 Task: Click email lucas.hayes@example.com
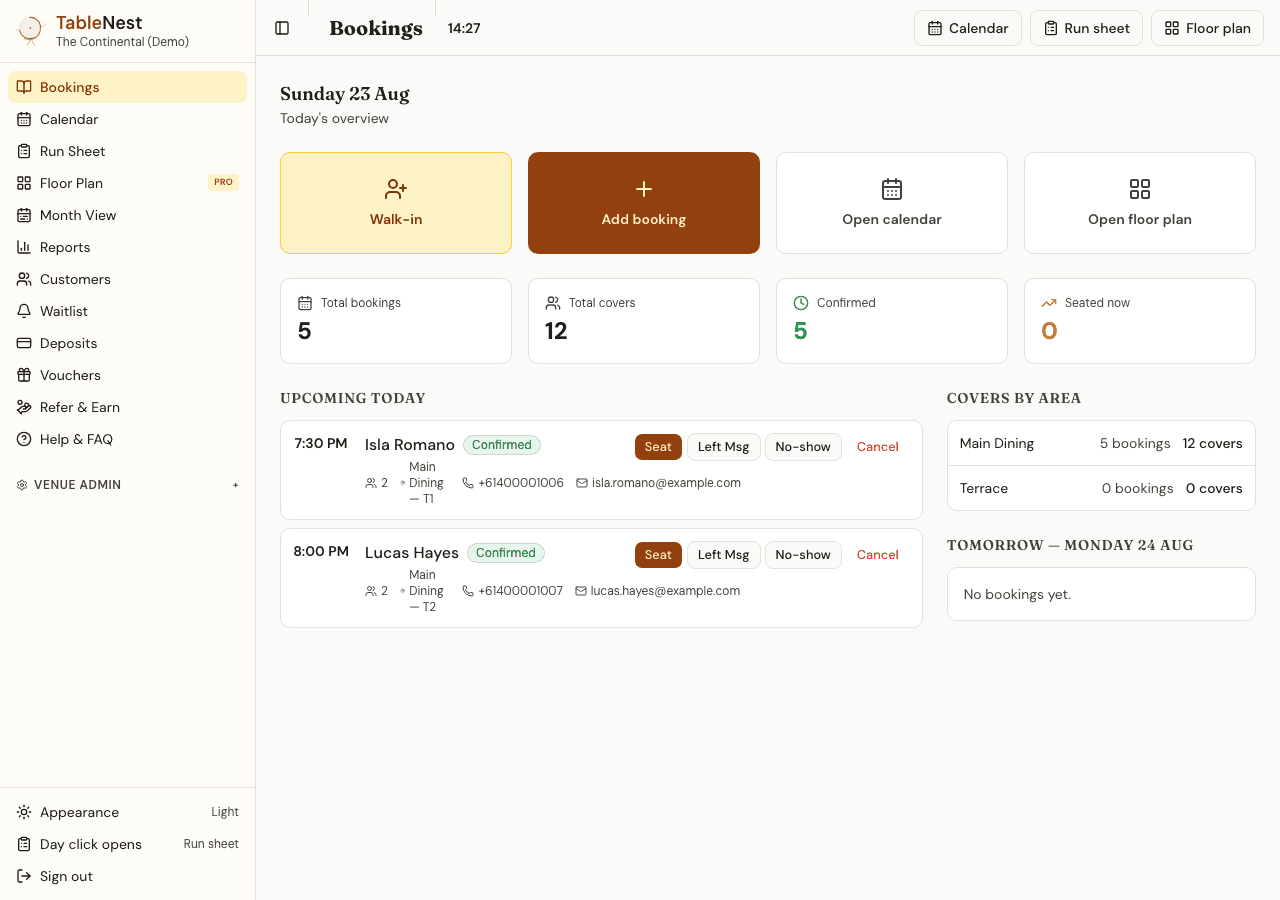[658, 591]
